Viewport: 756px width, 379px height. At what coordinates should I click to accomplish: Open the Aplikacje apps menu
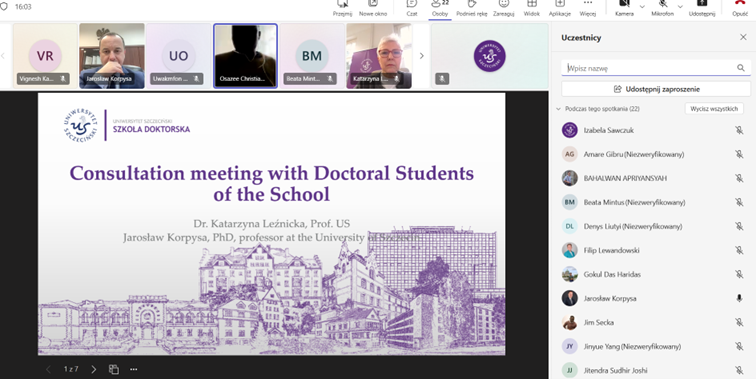point(560,8)
